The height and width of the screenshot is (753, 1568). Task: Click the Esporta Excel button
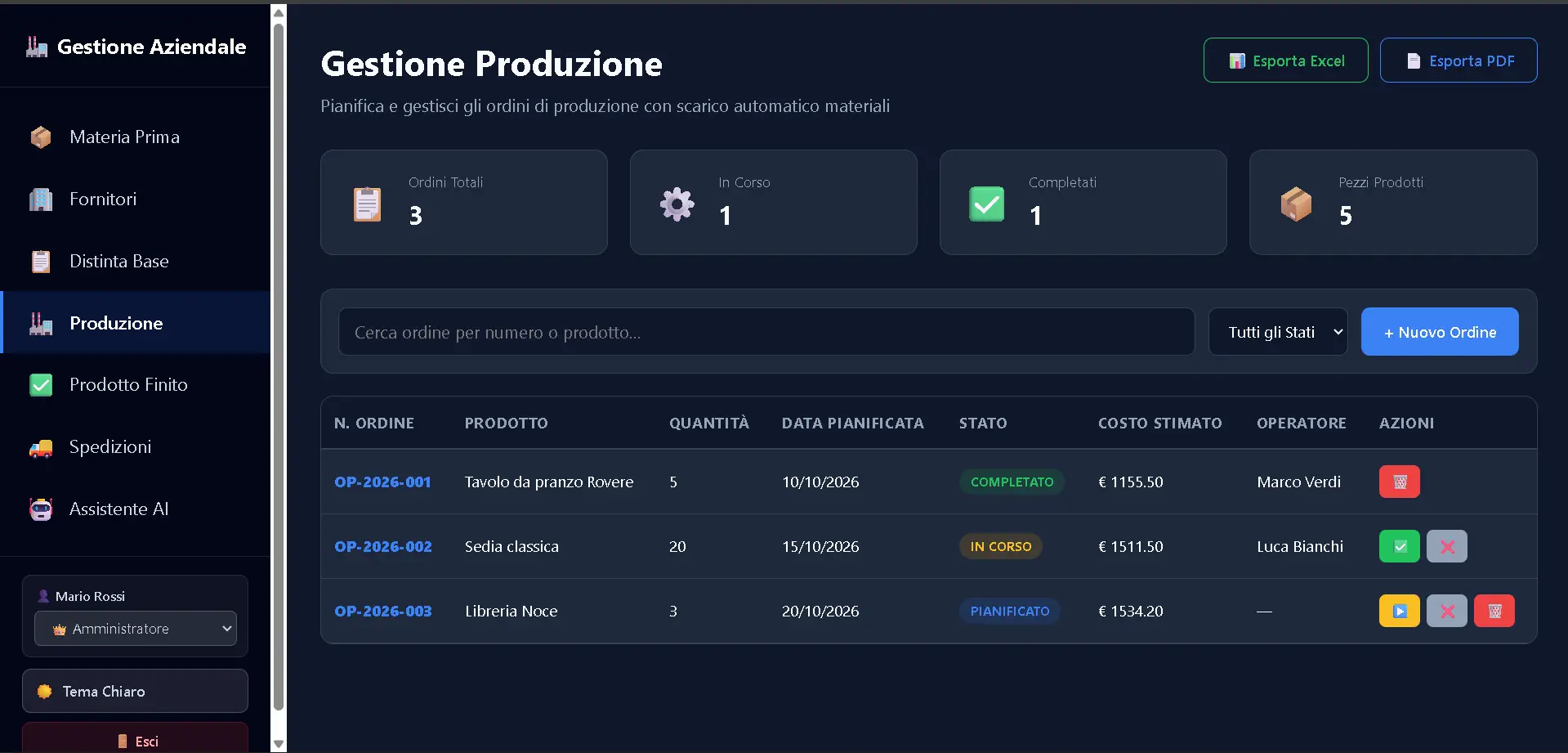1285,61
